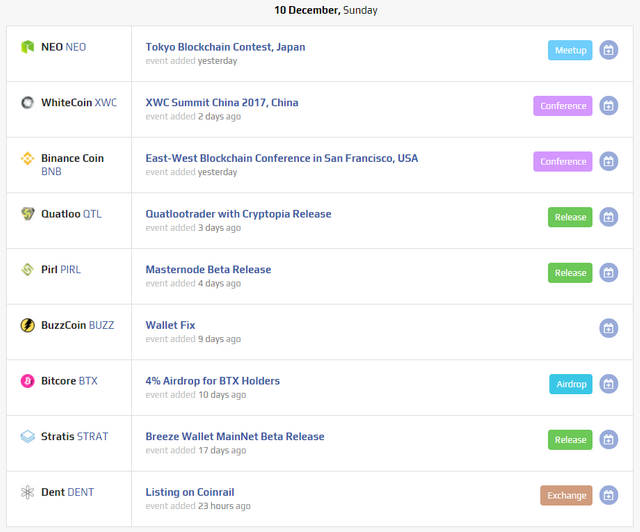This screenshot has width=640, height=532.
Task: Click 'event added 23 hours ago' text
Action: (x=198, y=506)
